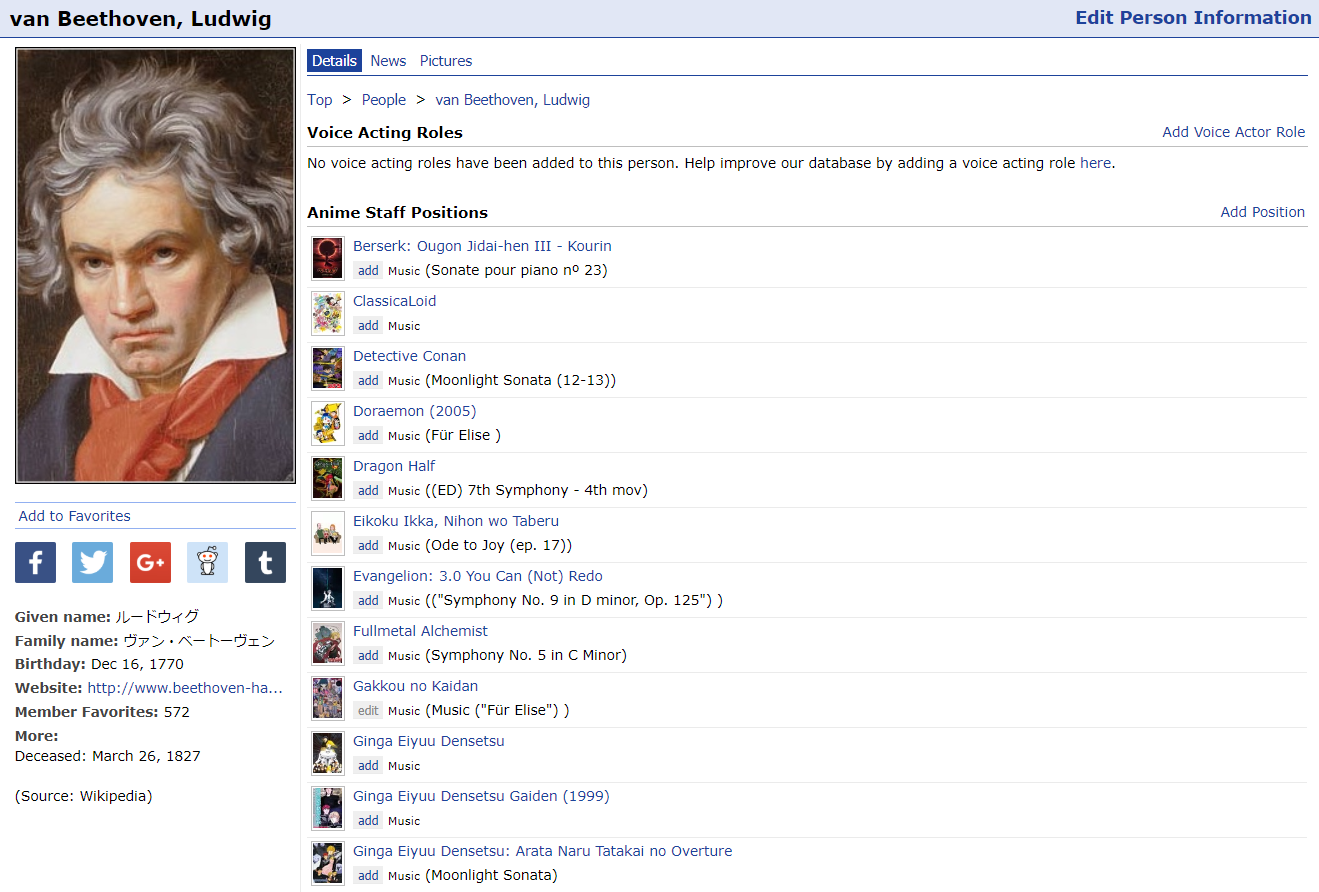
Task: Open Dragon Half cover thumbnail
Action: coord(327,478)
